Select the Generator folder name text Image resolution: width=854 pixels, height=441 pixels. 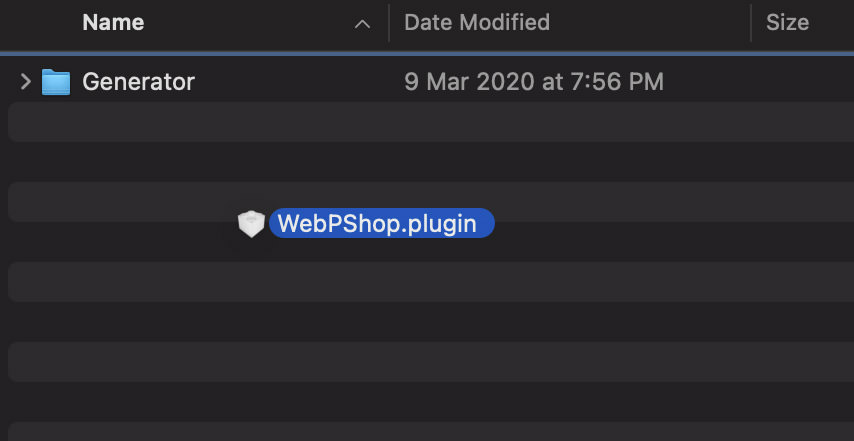[x=138, y=82]
